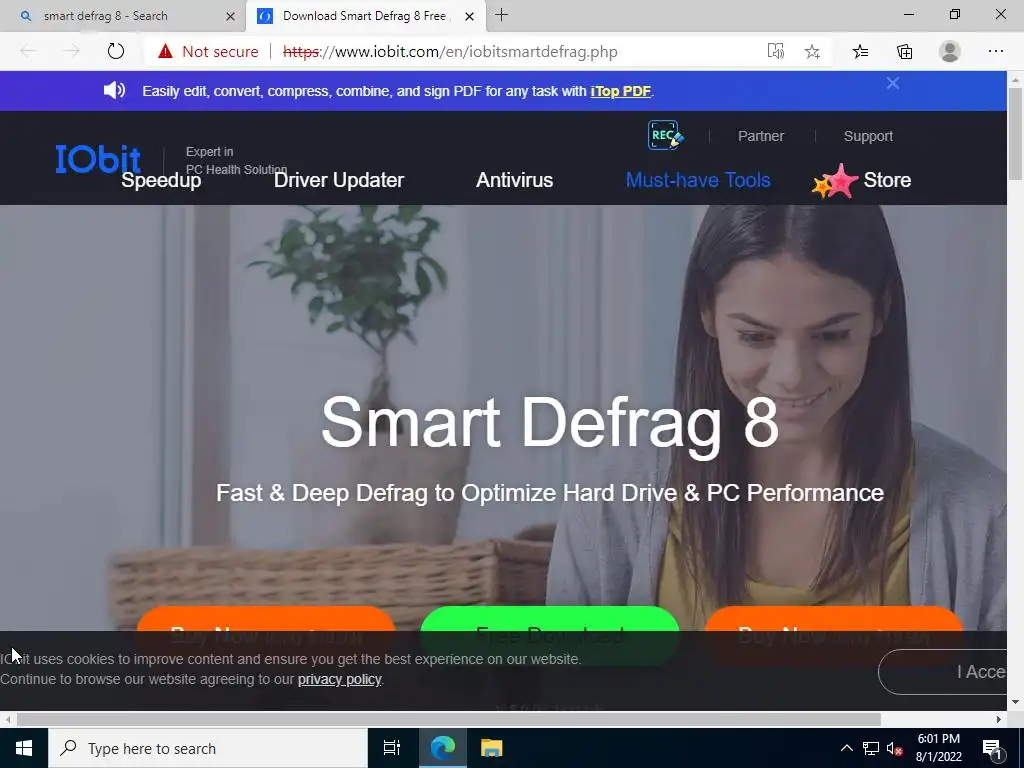Click the Smart Defrag 8 headline text
The image size is (1024, 768).
point(550,423)
